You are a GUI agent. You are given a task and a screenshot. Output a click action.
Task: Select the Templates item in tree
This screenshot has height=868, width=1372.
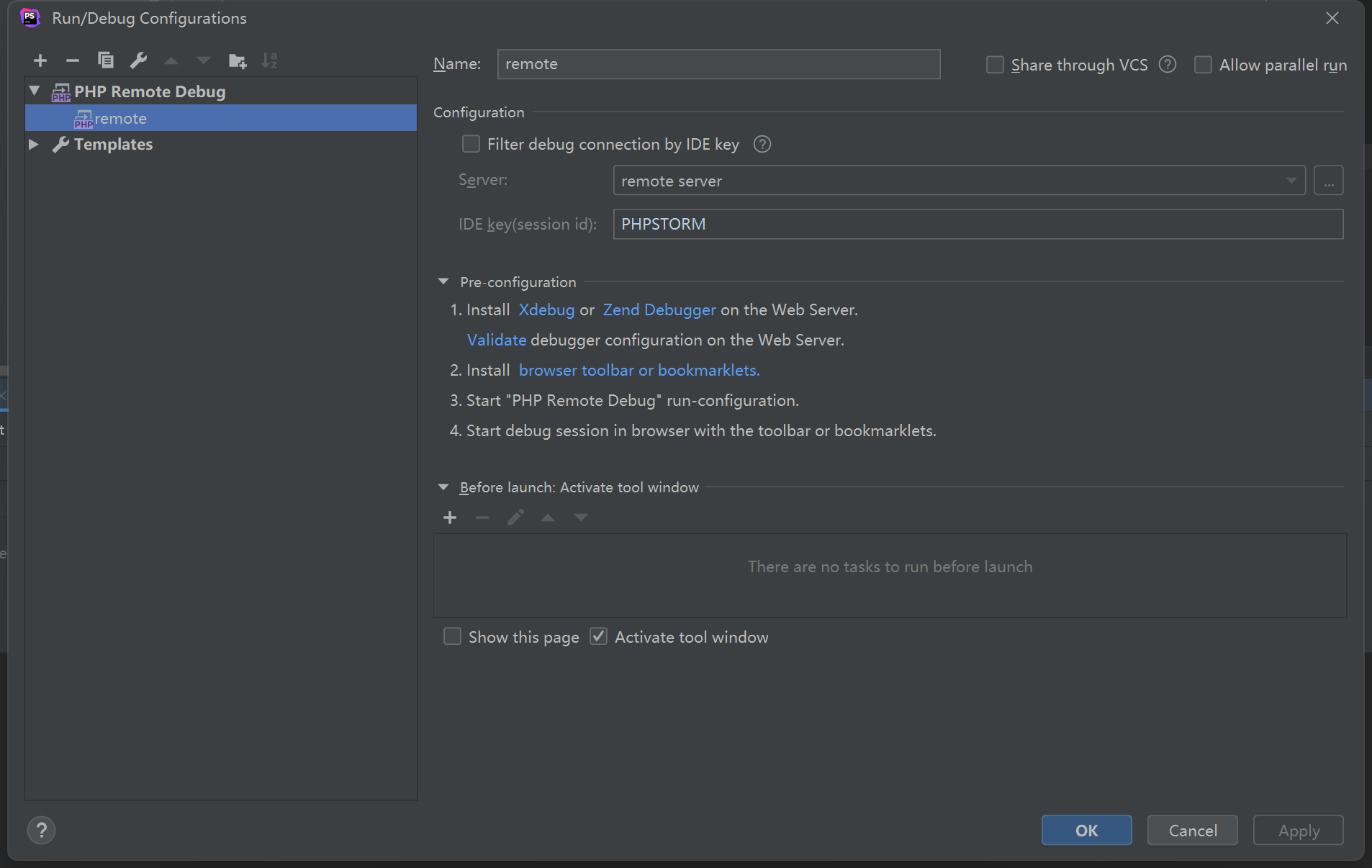coord(113,144)
